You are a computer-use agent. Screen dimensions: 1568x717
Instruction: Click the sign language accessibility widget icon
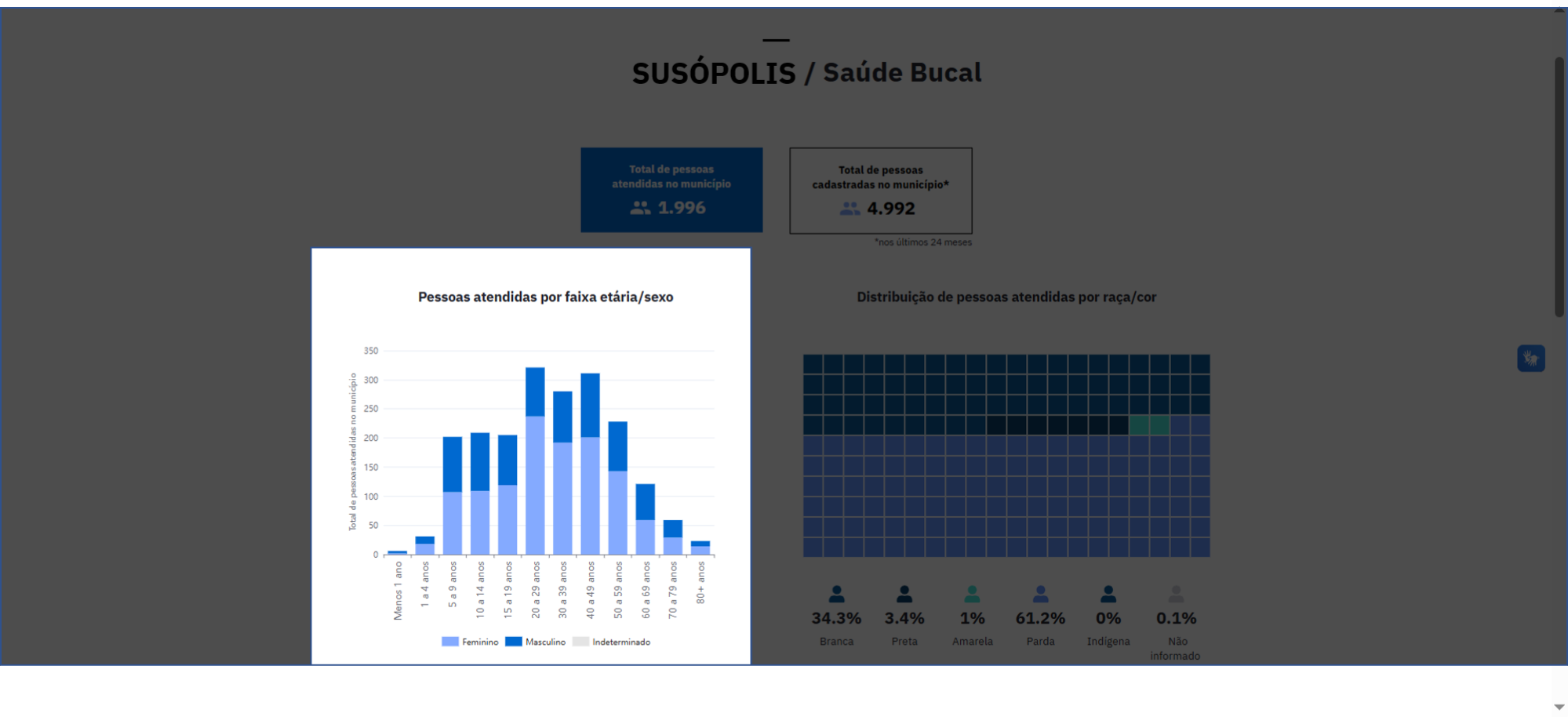[1530, 358]
